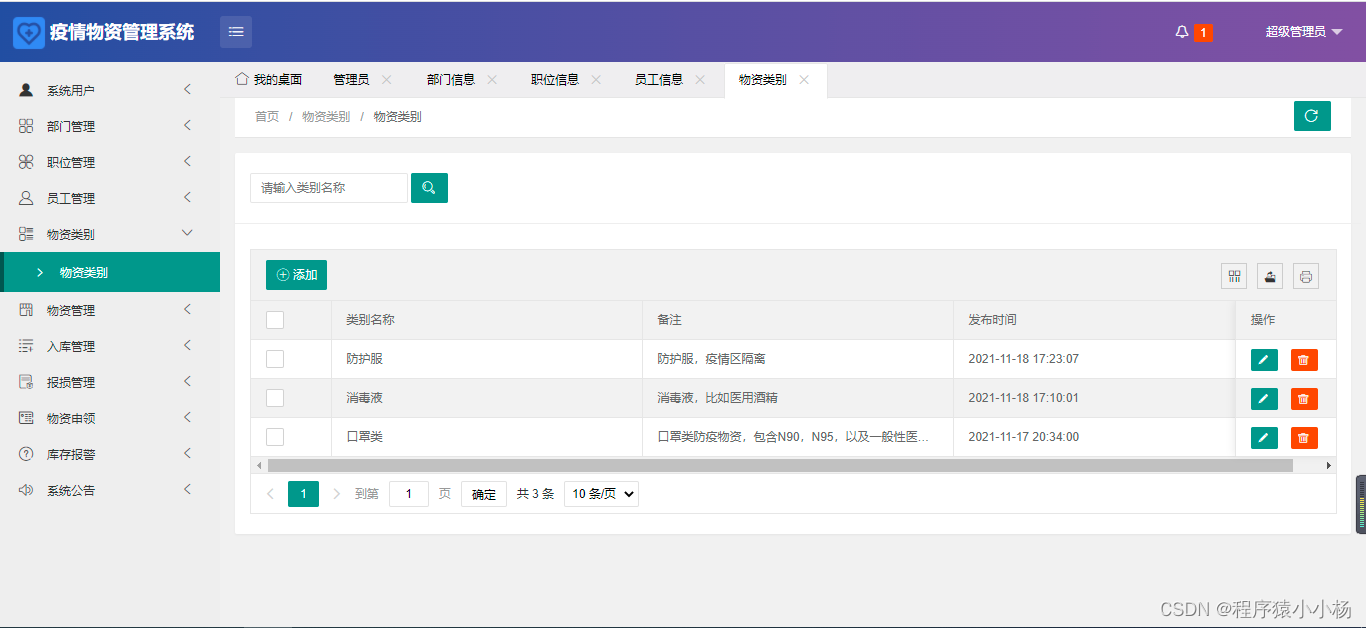Click the 系统公告 speaker icon
The height and width of the screenshot is (628, 1366).
[26, 490]
